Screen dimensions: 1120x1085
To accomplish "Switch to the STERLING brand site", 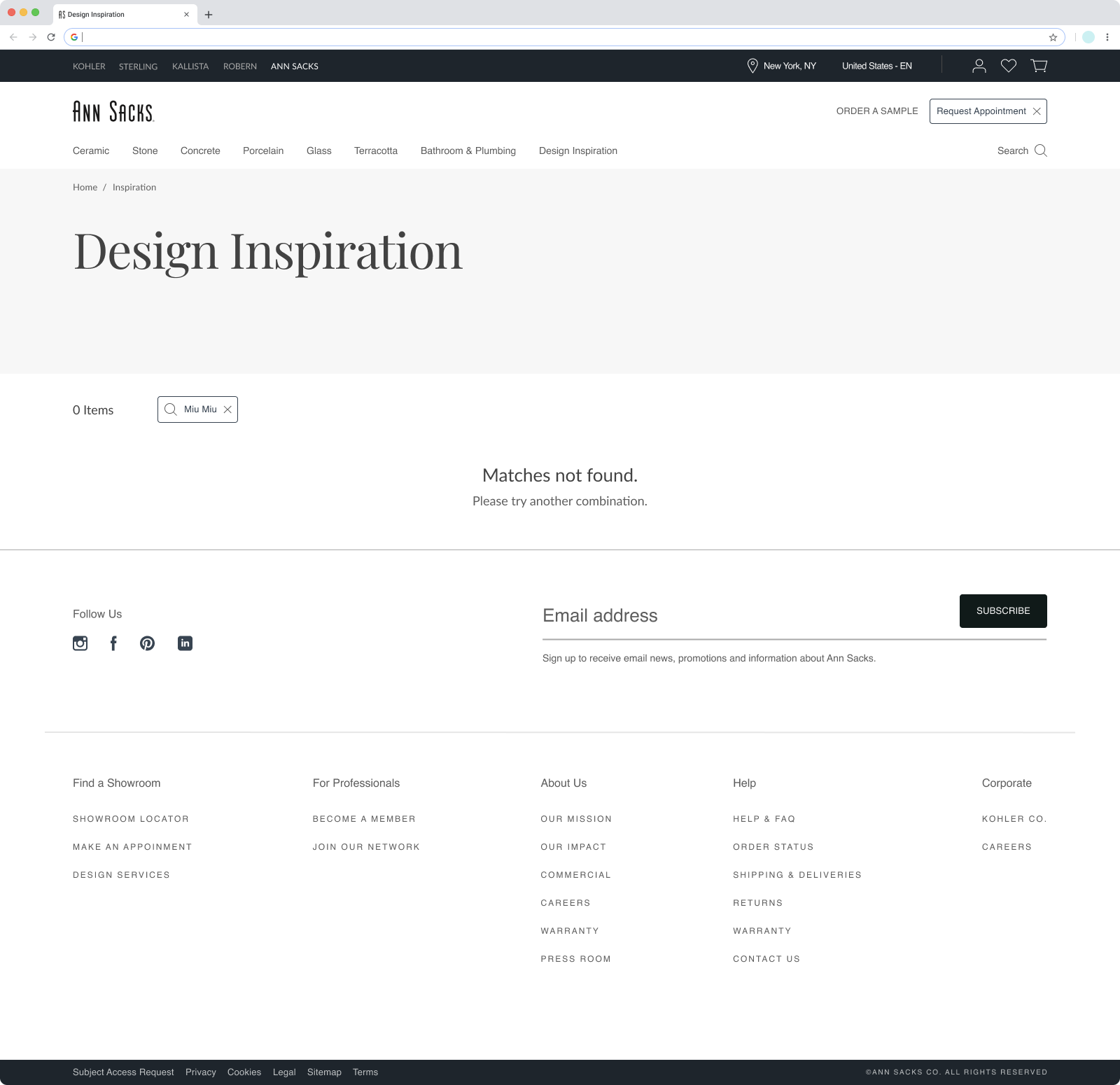I will click(x=138, y=66).
